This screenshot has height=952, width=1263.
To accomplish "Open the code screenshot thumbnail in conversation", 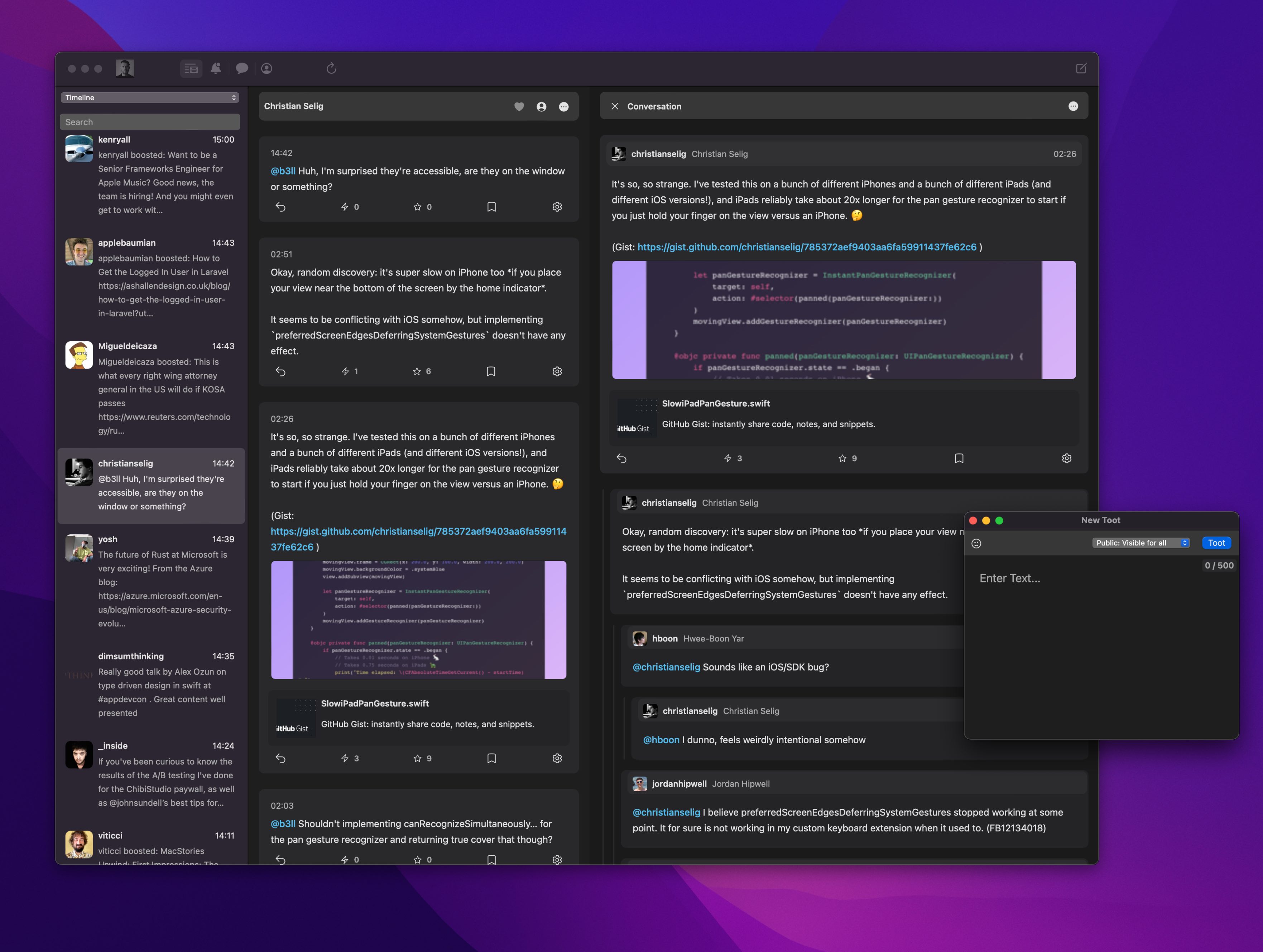I will 843,320.
